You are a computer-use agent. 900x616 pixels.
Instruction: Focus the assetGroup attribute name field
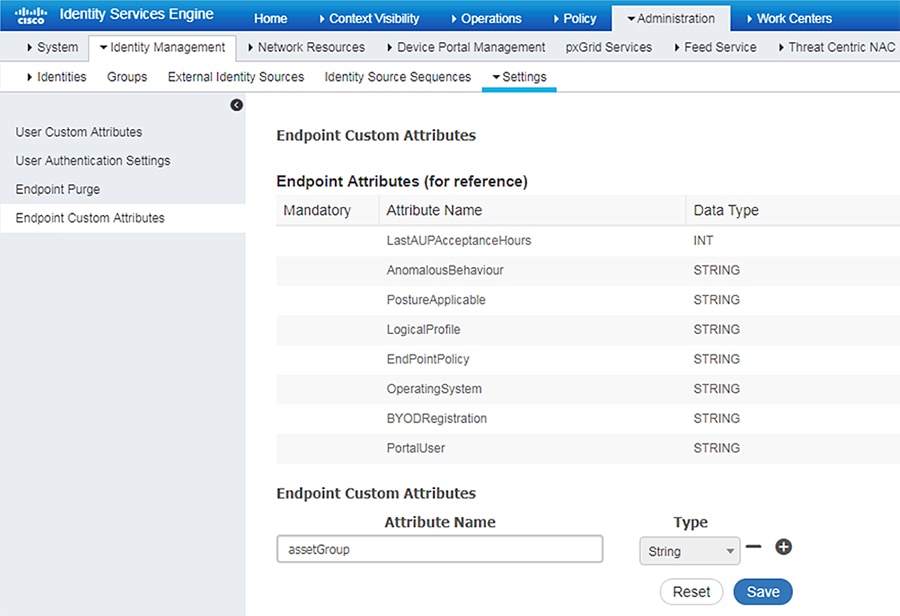(x=440, y=549)
